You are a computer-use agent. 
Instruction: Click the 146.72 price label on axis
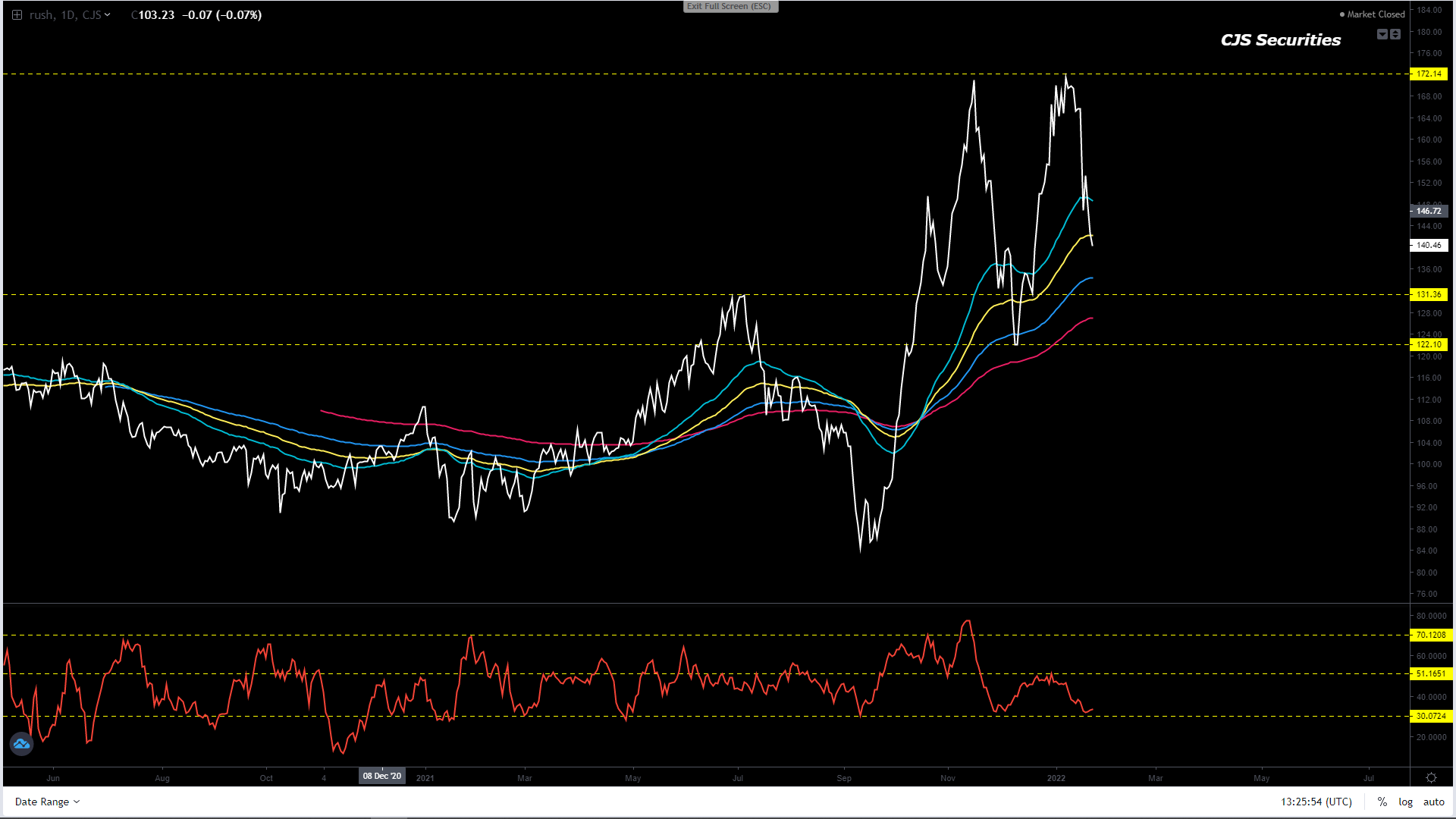coord(1429,211)
